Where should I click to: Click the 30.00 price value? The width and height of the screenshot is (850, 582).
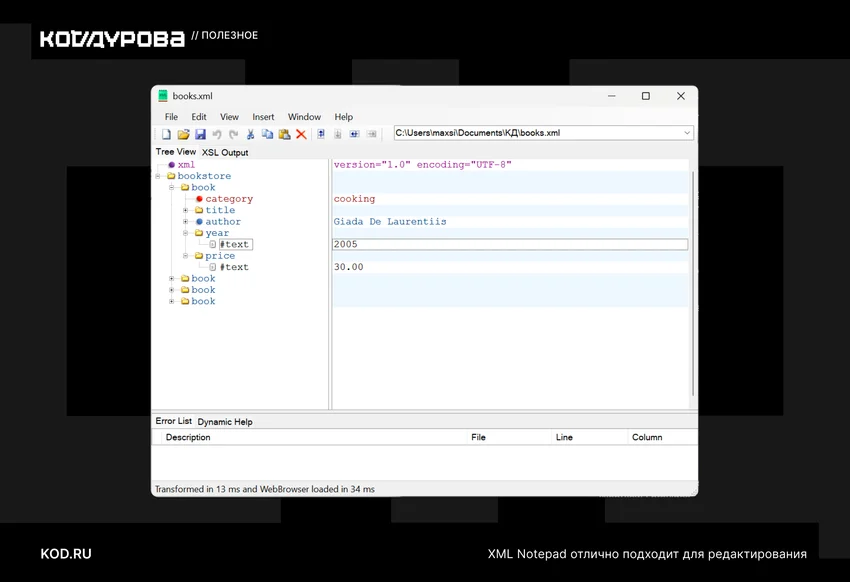pos(349,267)
